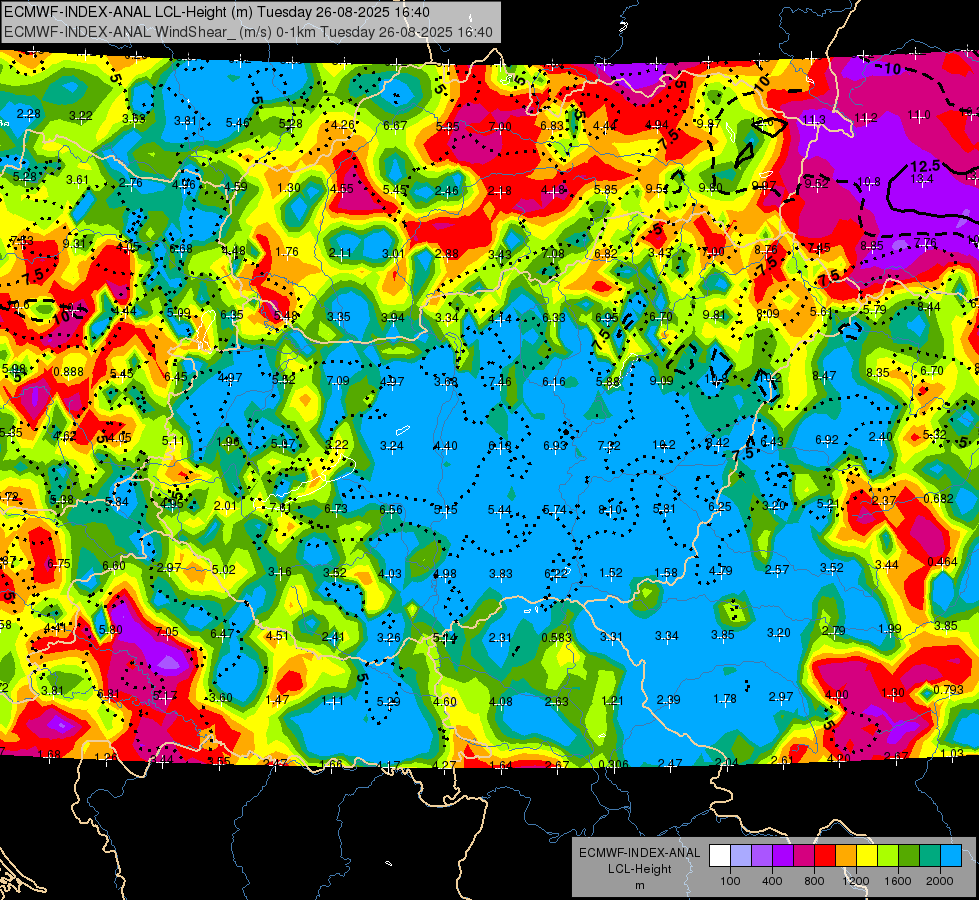Click the wind shear value 7.05

click(167, 631)
